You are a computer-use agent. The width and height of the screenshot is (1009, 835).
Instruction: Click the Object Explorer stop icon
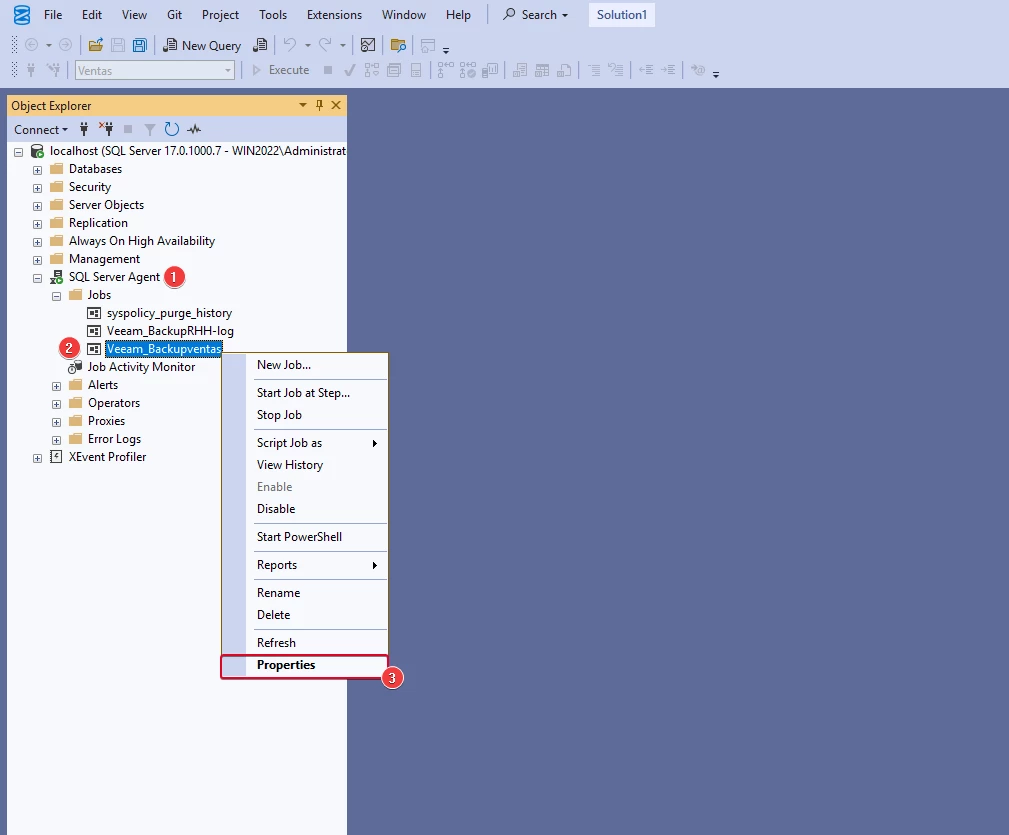click(128, 129)
